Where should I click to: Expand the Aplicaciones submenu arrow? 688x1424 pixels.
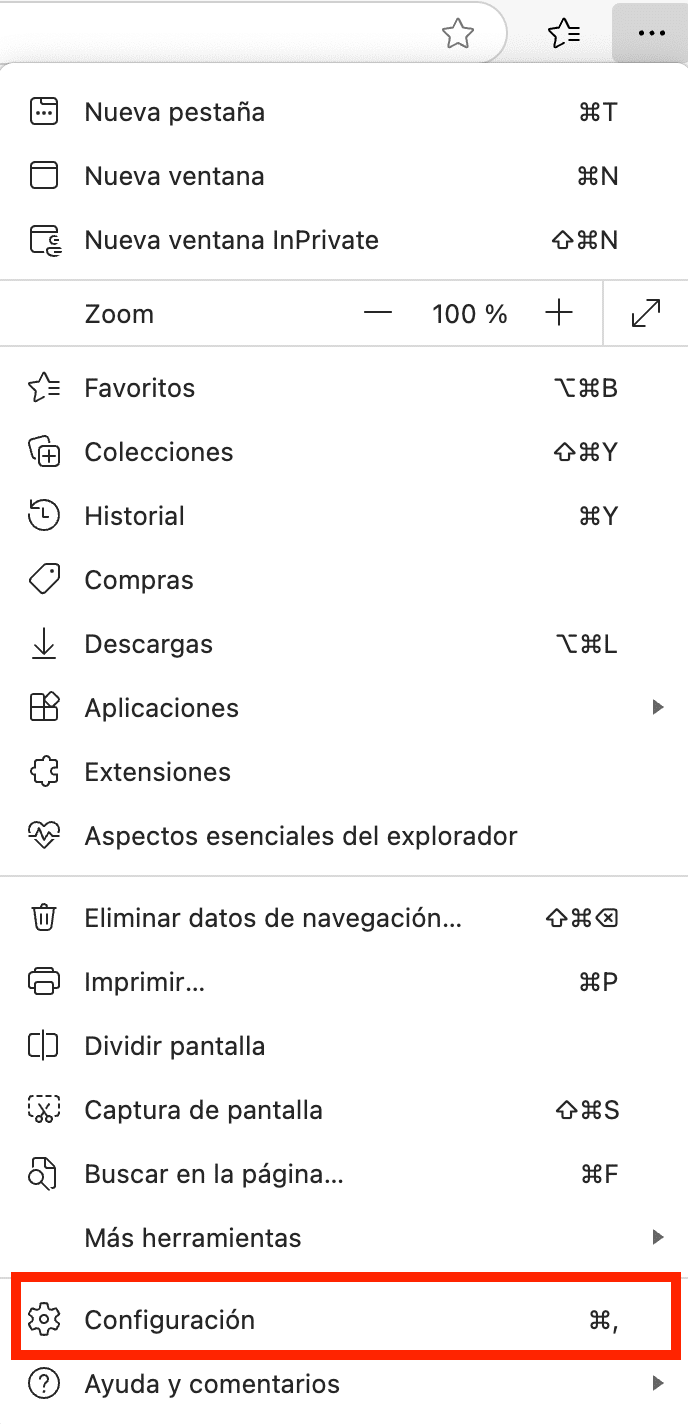657,708
